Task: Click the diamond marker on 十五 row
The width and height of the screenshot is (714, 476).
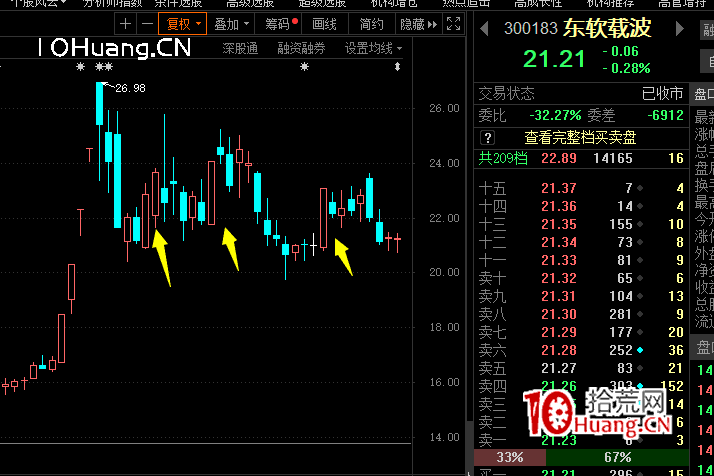Action: [640, 188]
